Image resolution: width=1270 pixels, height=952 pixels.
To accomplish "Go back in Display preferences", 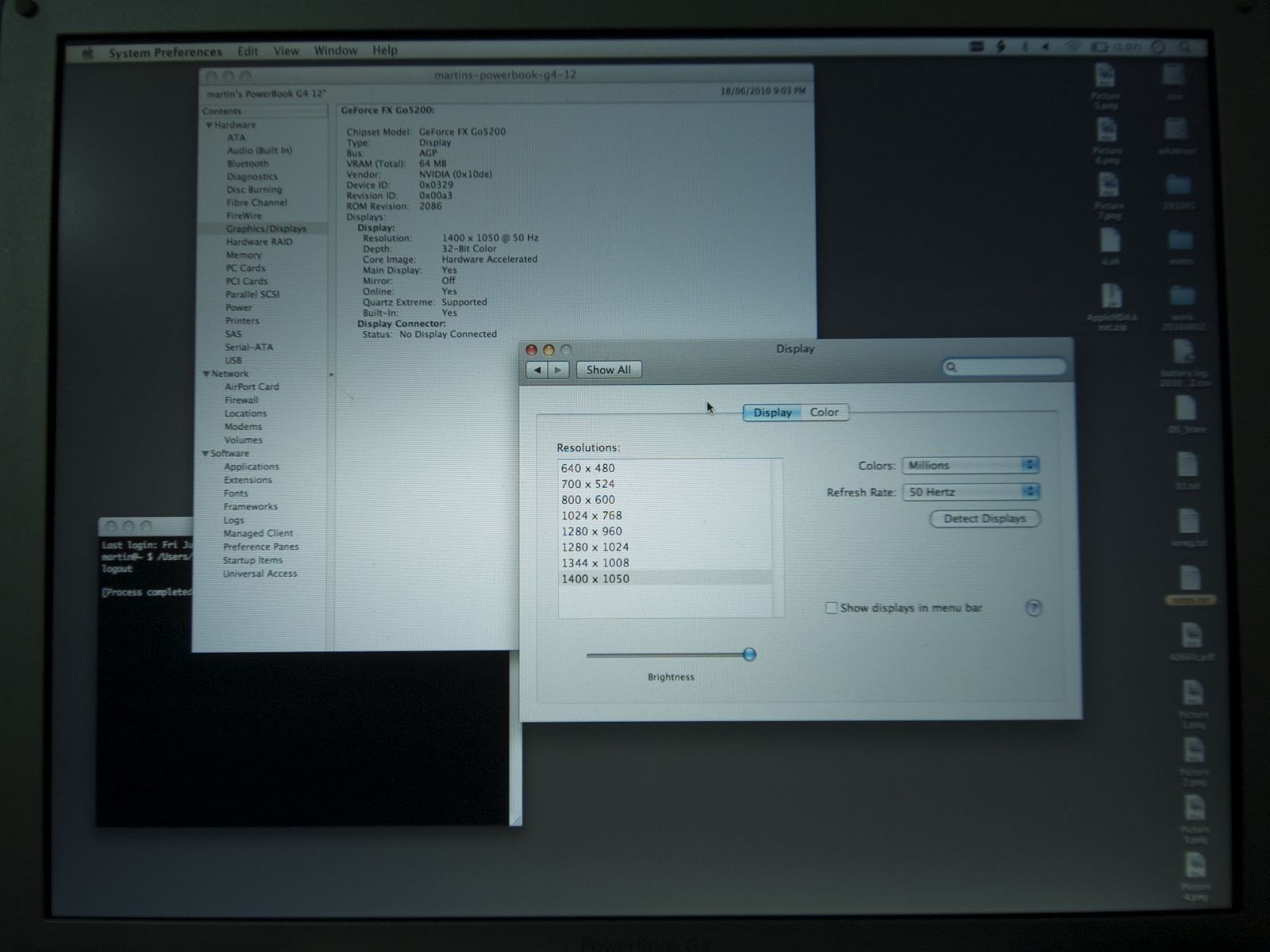I will [537, 370].
